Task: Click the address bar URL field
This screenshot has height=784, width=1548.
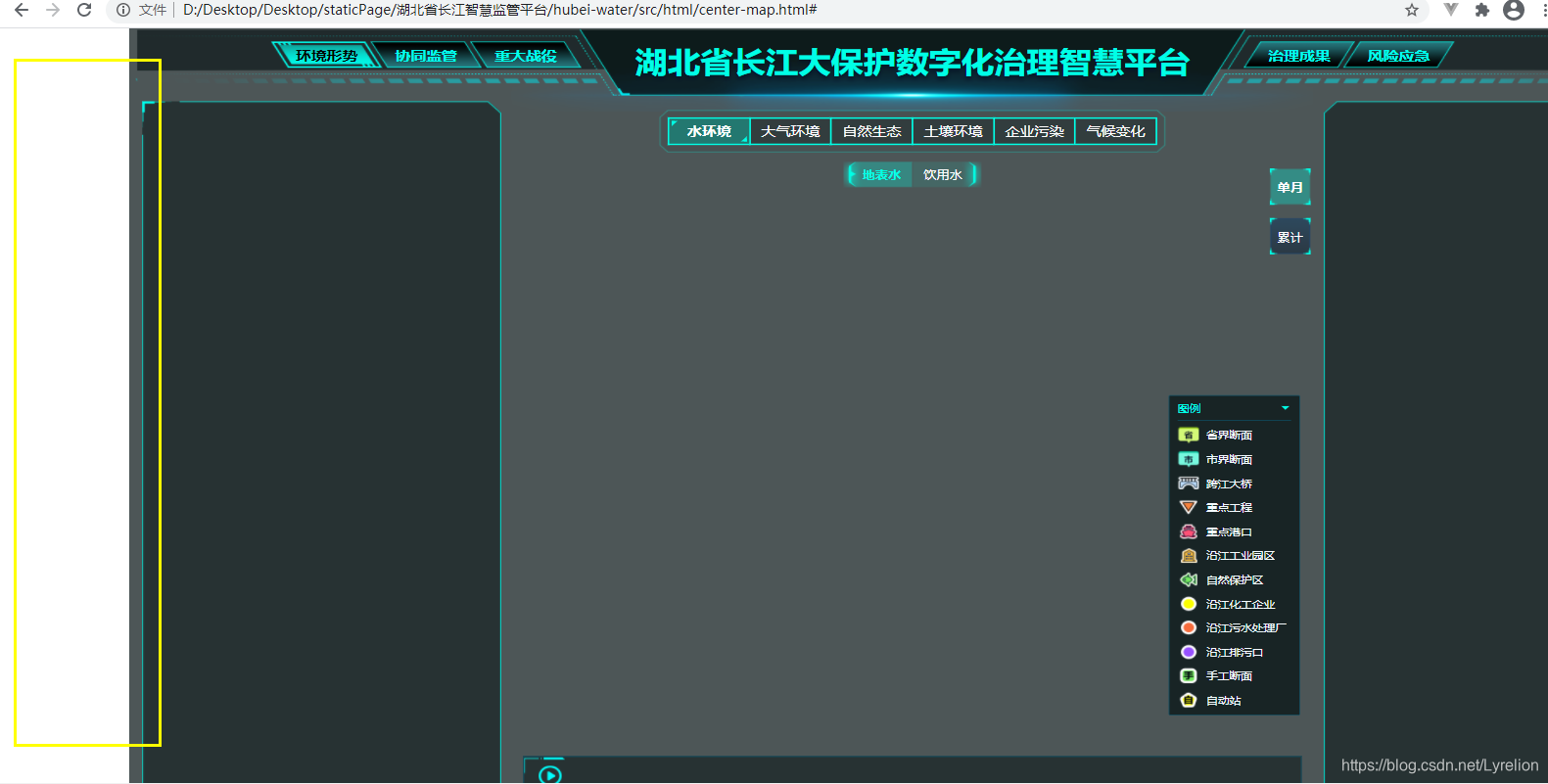Action: 764,10
